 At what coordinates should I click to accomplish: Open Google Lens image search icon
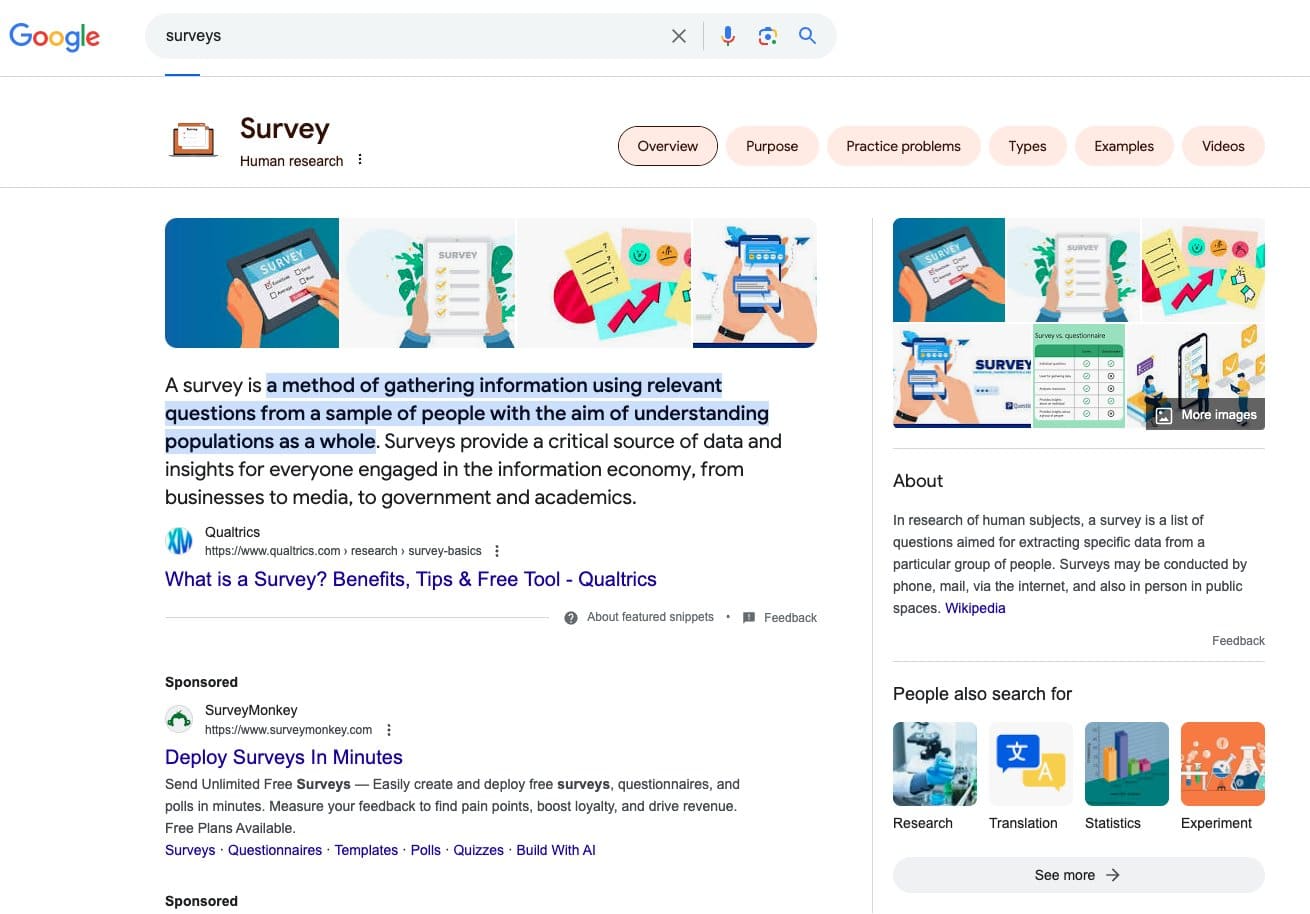[x=767, y=36]
